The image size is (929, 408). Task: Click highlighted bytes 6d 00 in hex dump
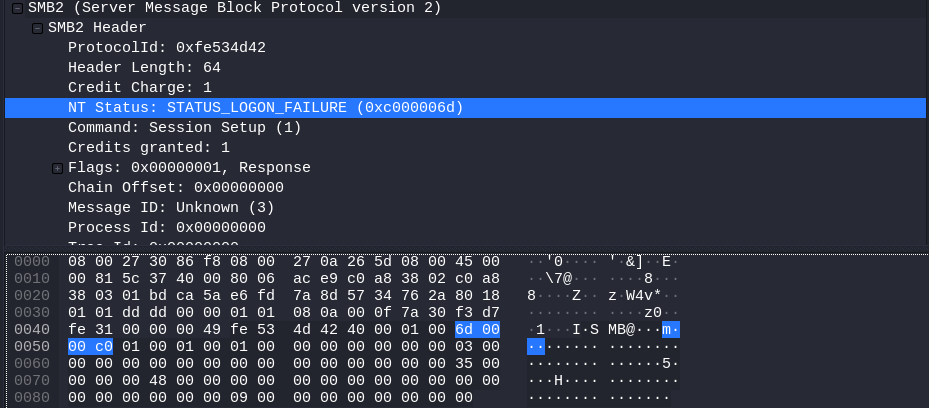[476, 329]
